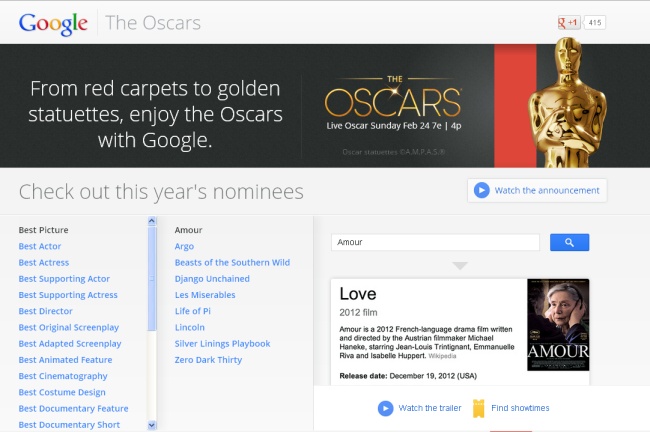The image size is (650, 432).
Task: Open Find showtimes link
Action: point(520,408)
